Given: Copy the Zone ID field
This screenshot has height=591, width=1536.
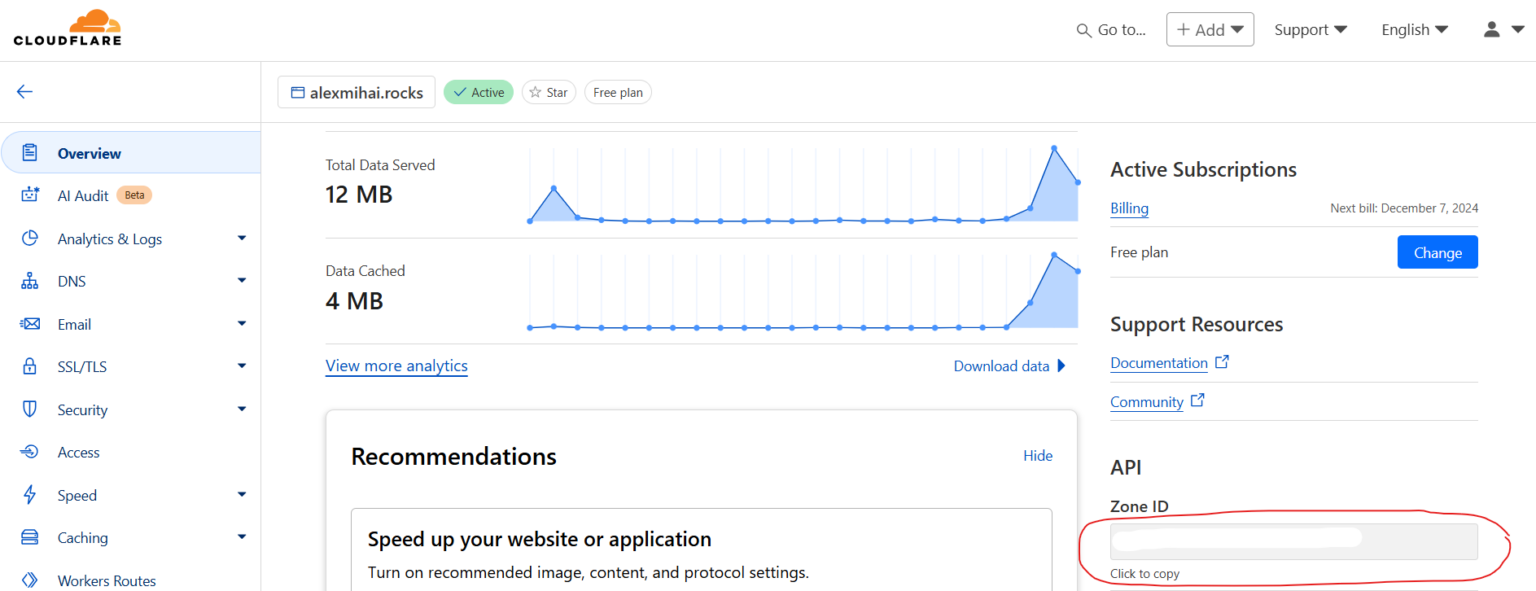Looking at the screenshot, I should pos(1294,541).
